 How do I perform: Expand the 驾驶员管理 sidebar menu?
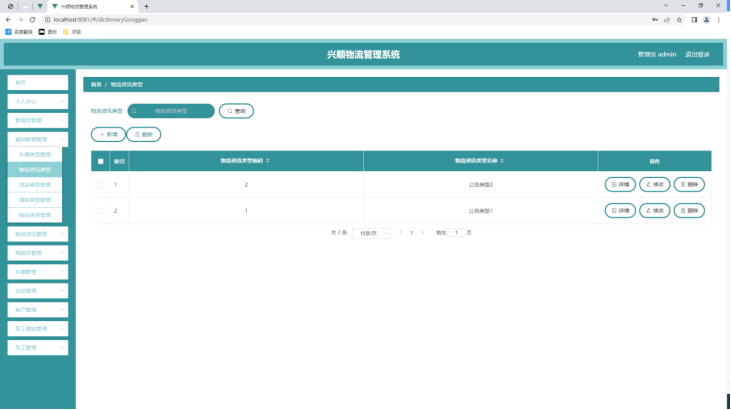pos(38,253)
